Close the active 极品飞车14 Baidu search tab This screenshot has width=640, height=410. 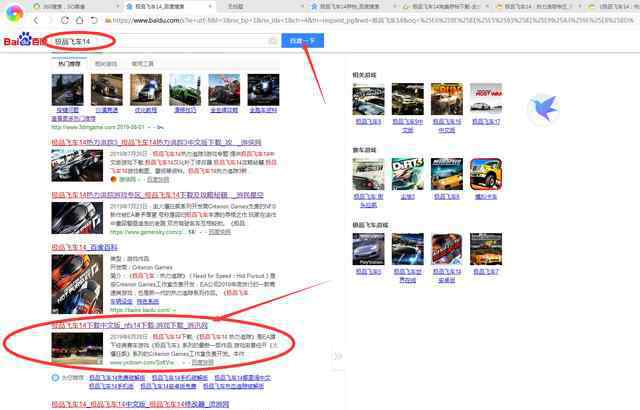[210, 7]
